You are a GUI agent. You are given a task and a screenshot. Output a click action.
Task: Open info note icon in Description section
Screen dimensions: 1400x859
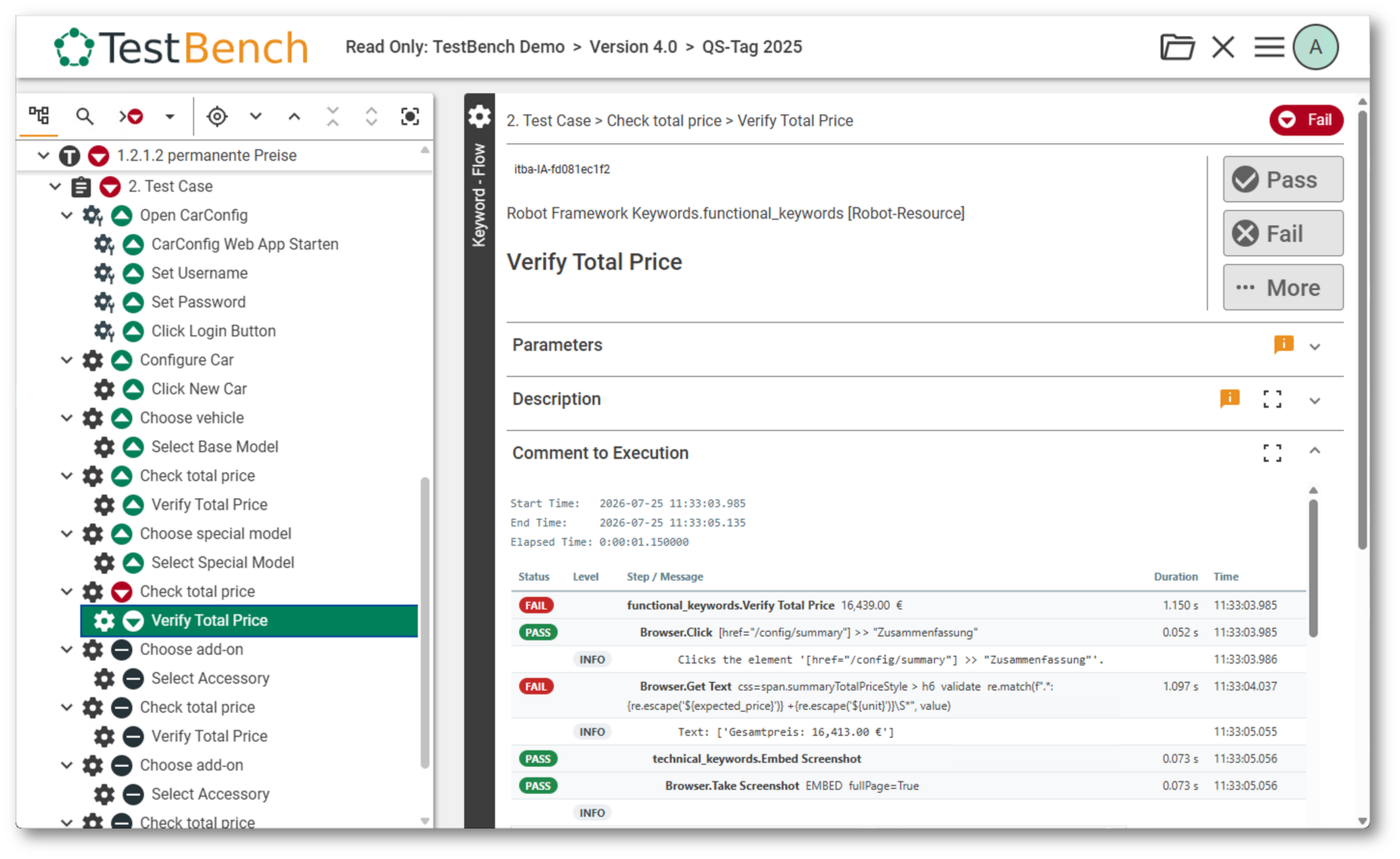tap(1230, 399)
